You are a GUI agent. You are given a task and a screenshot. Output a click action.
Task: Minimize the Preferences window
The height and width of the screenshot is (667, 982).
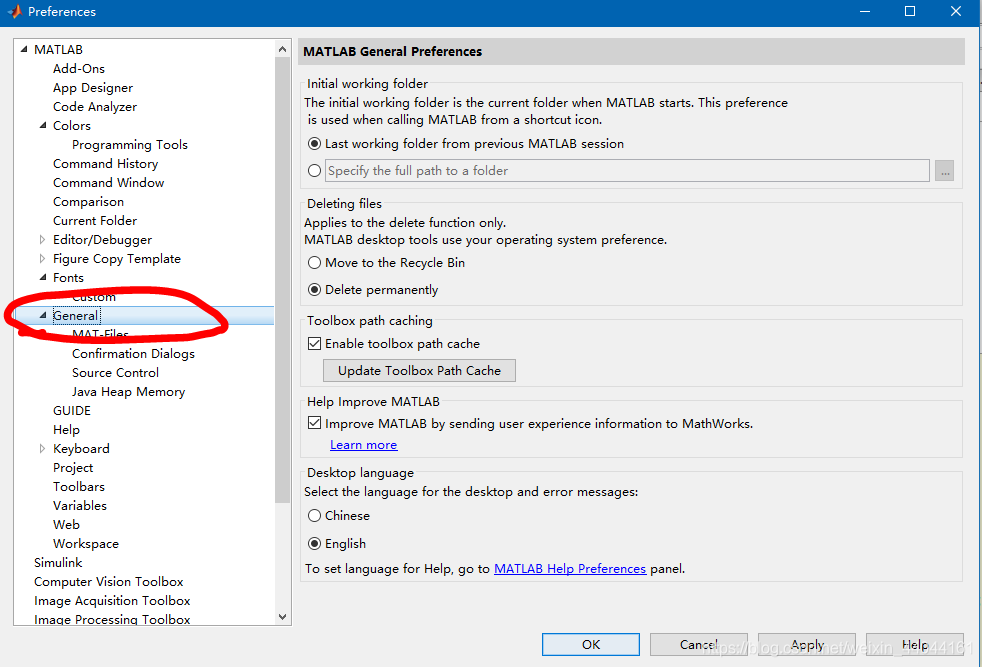(865, 11)
